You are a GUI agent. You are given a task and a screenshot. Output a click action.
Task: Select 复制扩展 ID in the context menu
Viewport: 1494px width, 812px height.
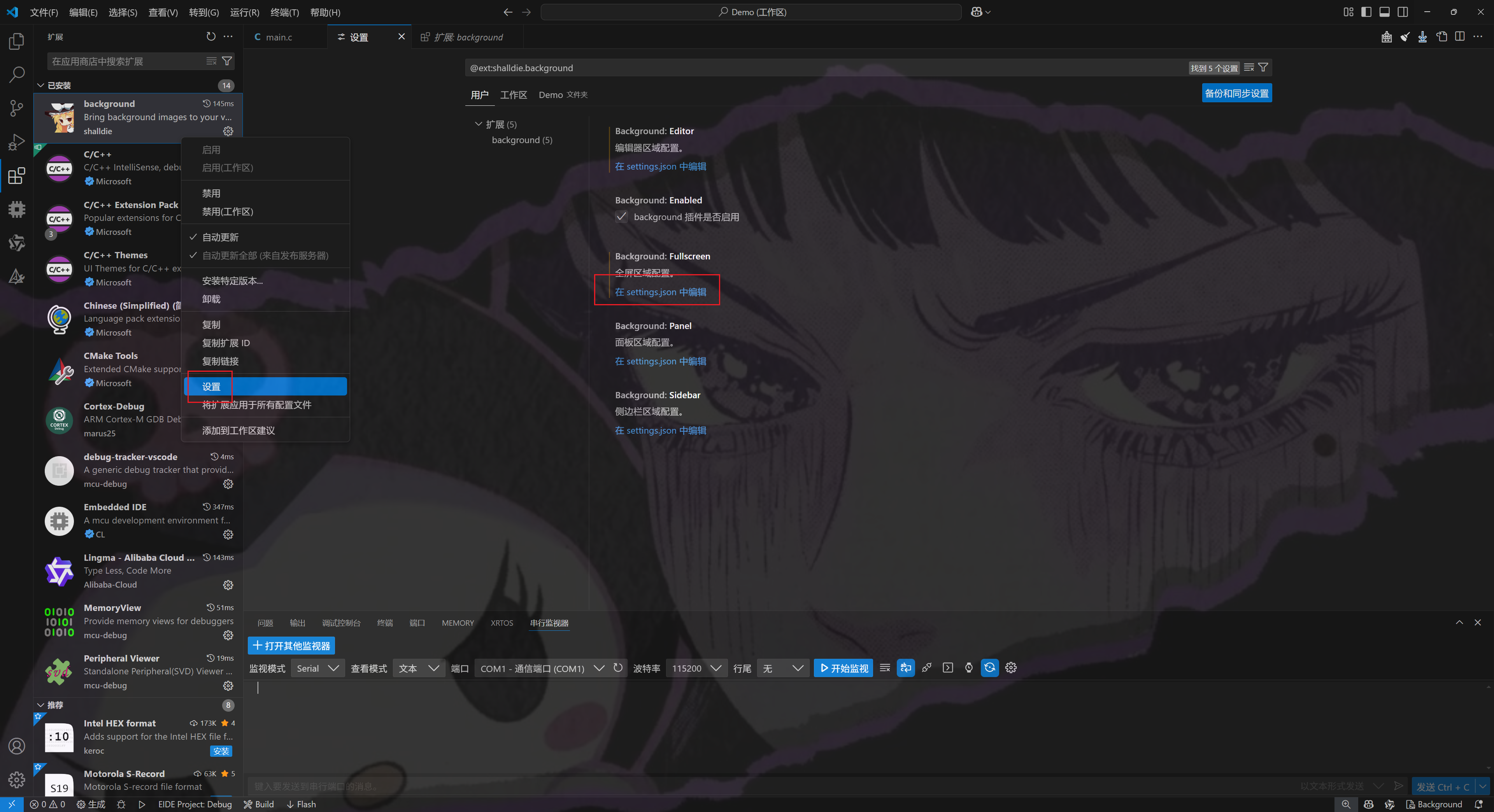tap(266, 343)
